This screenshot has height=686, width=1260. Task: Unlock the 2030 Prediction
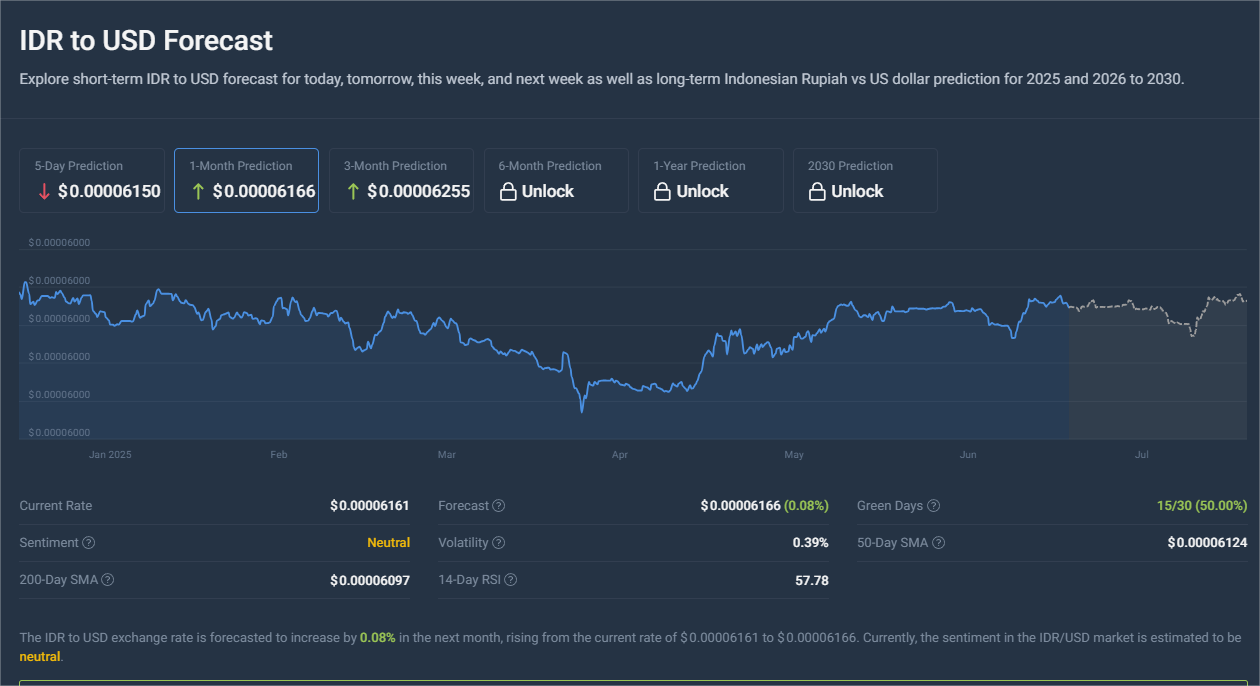pyautogui.click(x=865, y=180)
